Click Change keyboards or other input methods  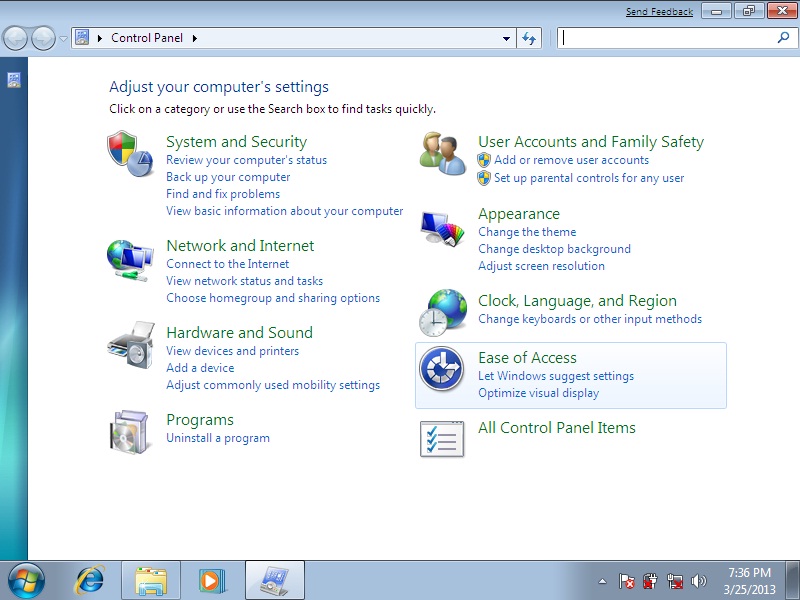590,318
